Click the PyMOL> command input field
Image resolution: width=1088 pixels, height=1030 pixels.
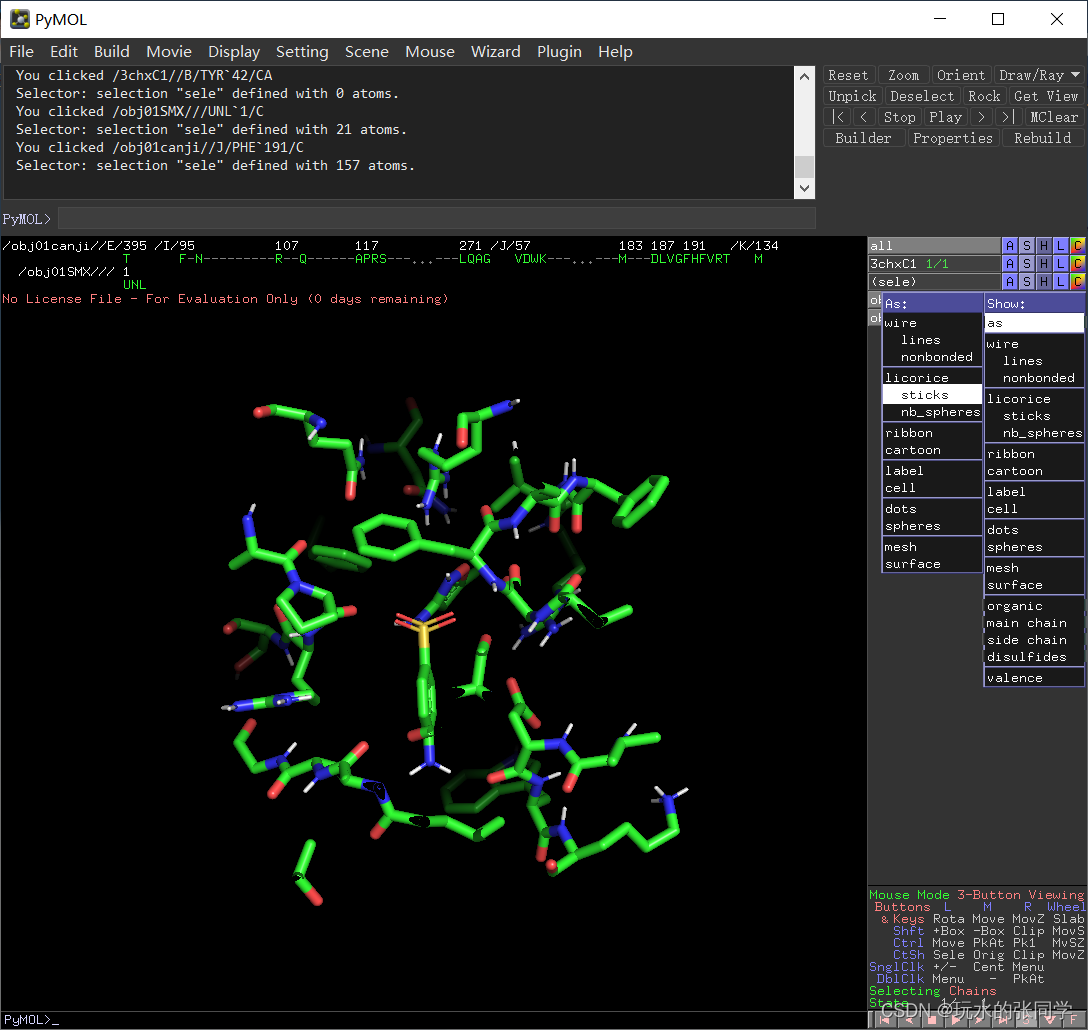click(436, 219)
